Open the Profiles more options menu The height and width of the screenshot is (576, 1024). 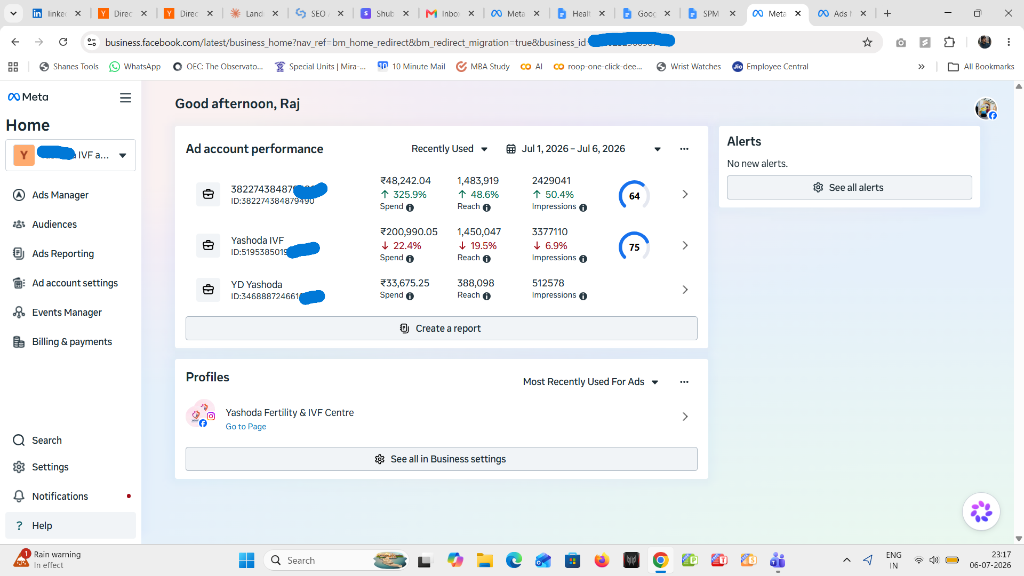point(684,382)
